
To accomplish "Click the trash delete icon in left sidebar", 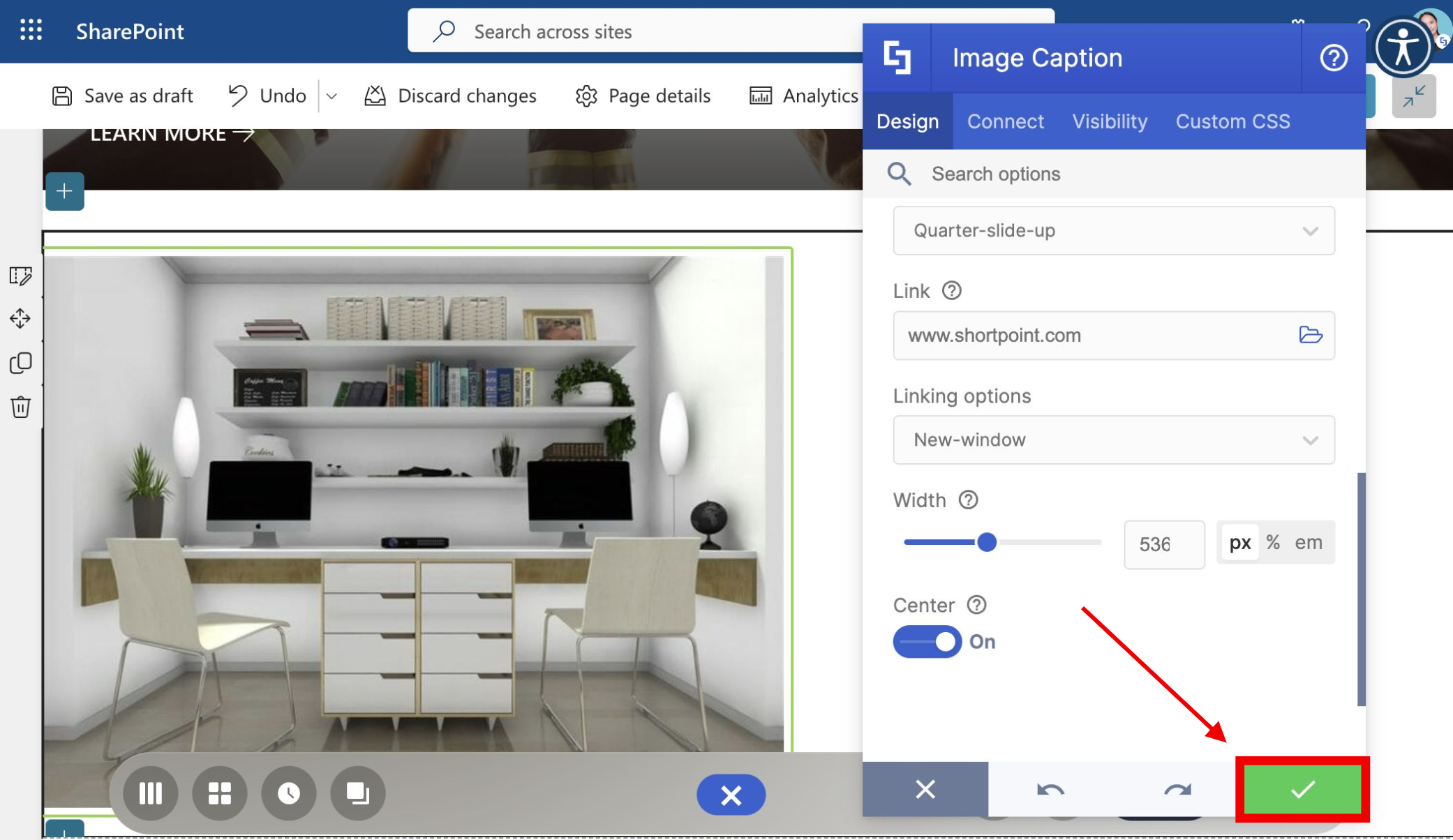I will (x=21, y=407).
